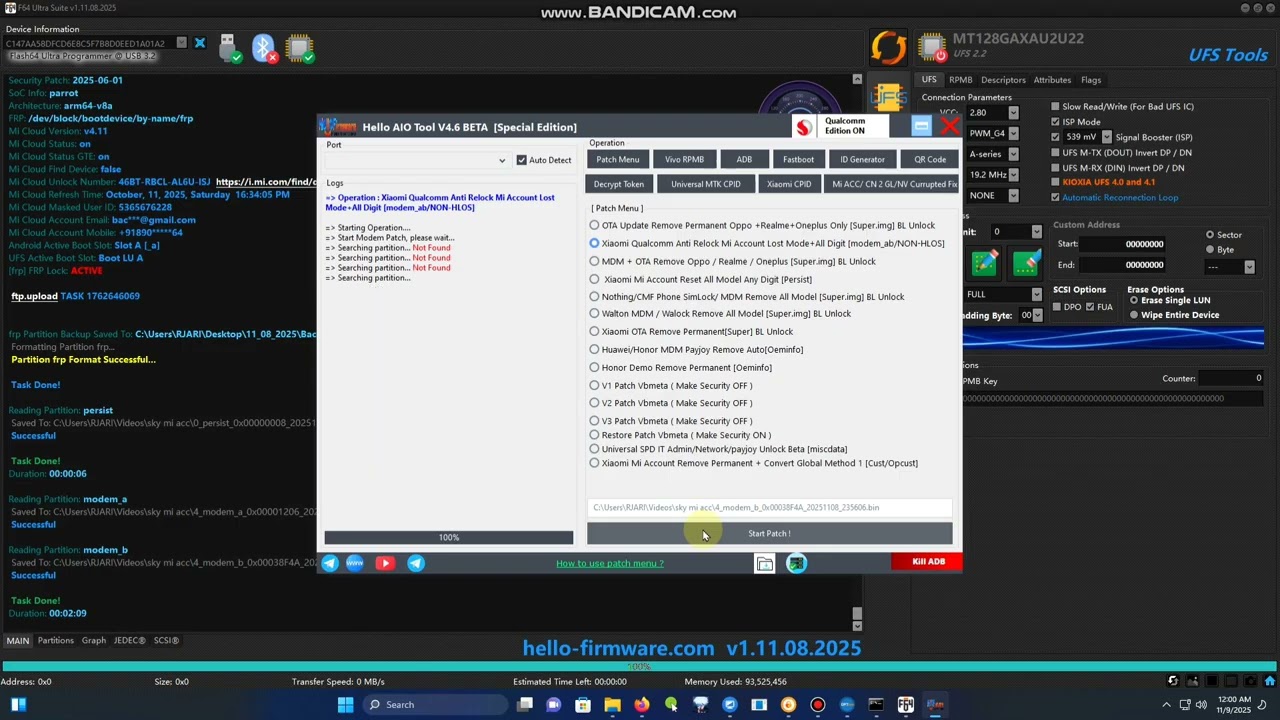Click the patch file path field

(770, 508)
